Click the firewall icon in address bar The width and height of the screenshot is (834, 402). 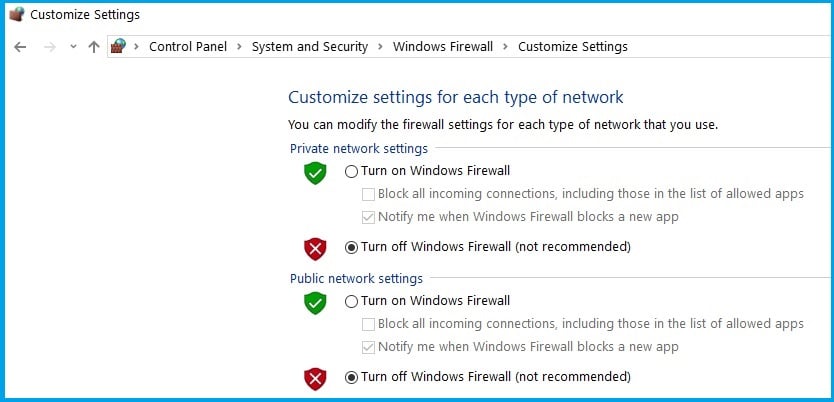(118, 46)
